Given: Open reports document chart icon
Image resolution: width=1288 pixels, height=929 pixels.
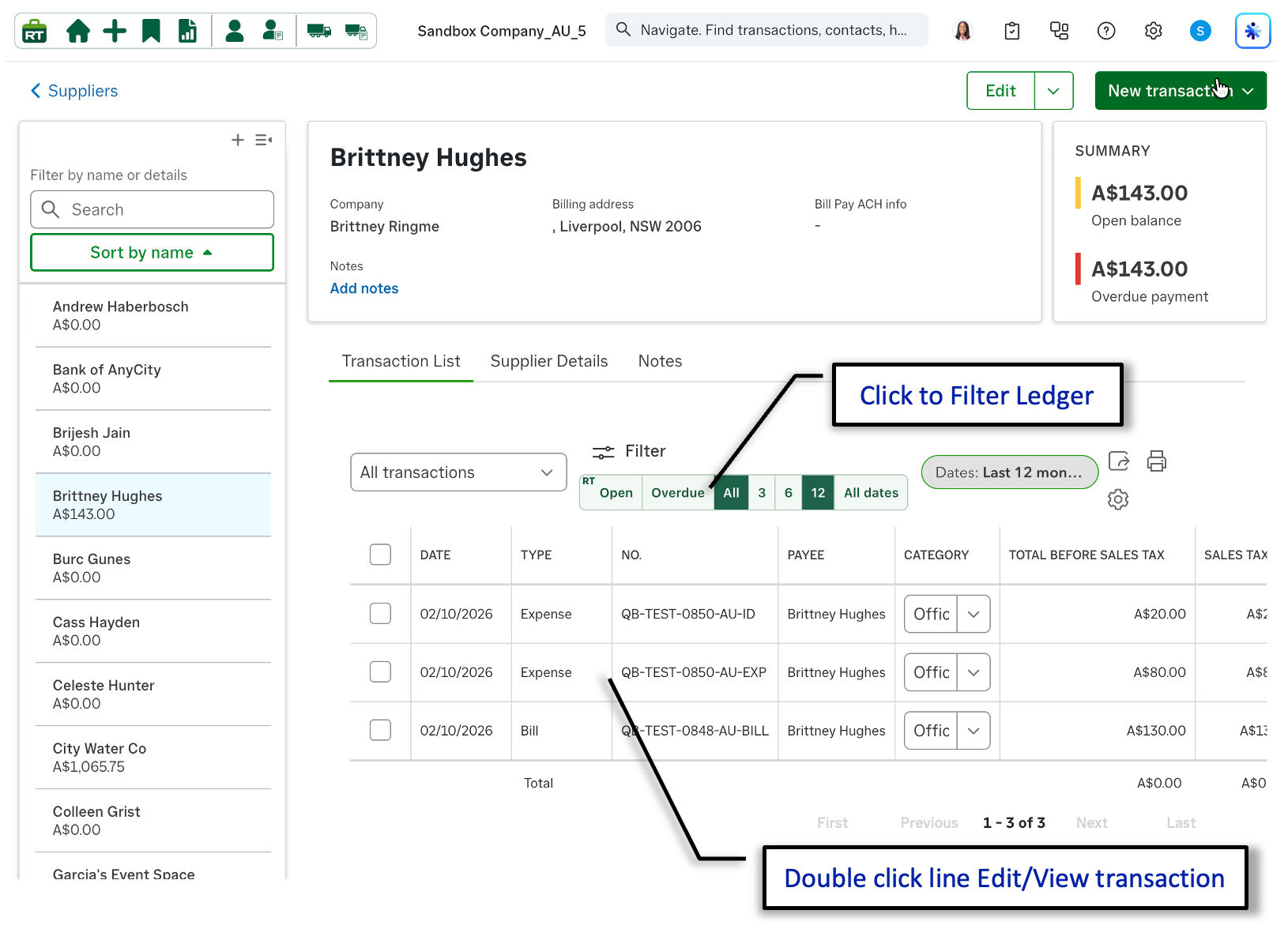Looking at the screenshot, I should [x=187, y=31].
